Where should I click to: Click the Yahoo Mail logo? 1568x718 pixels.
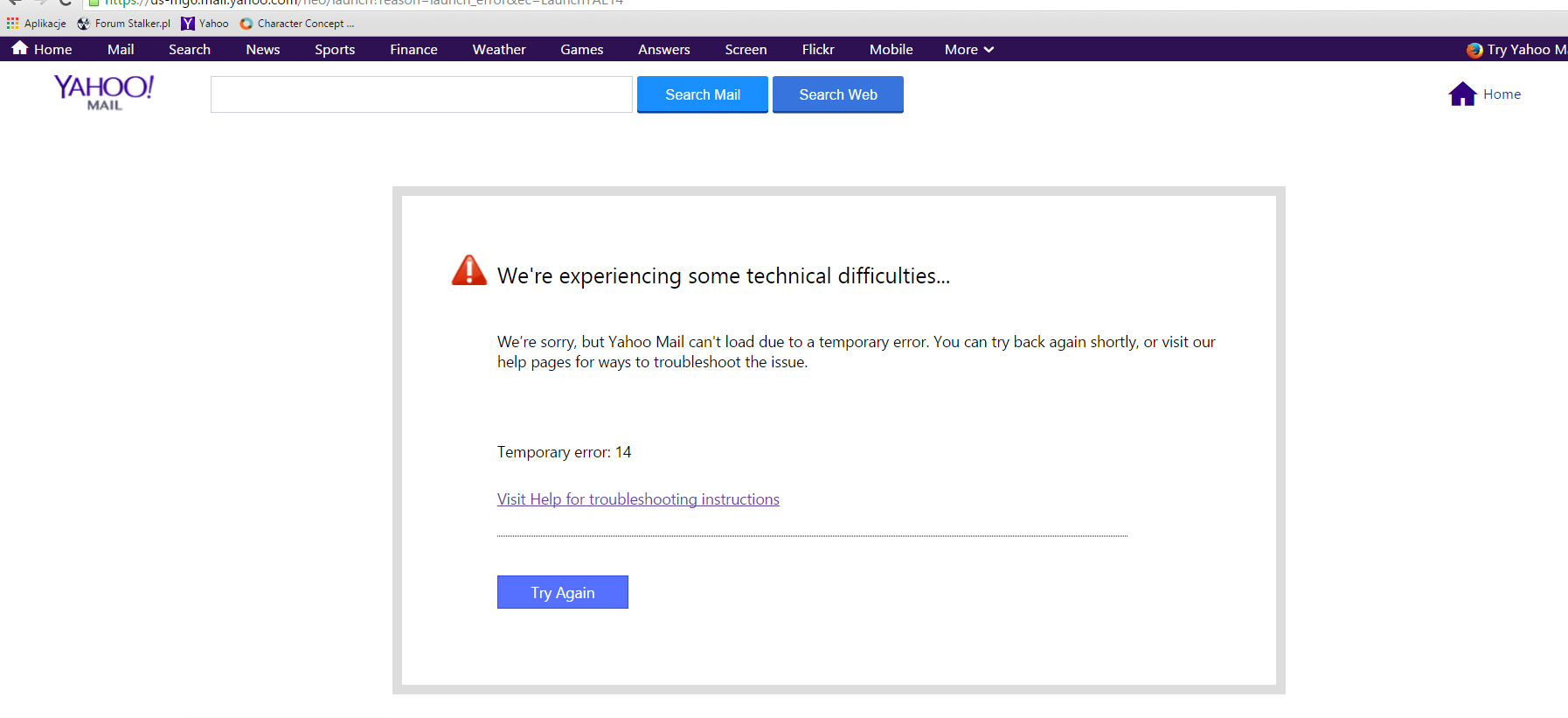click(104, 92)
